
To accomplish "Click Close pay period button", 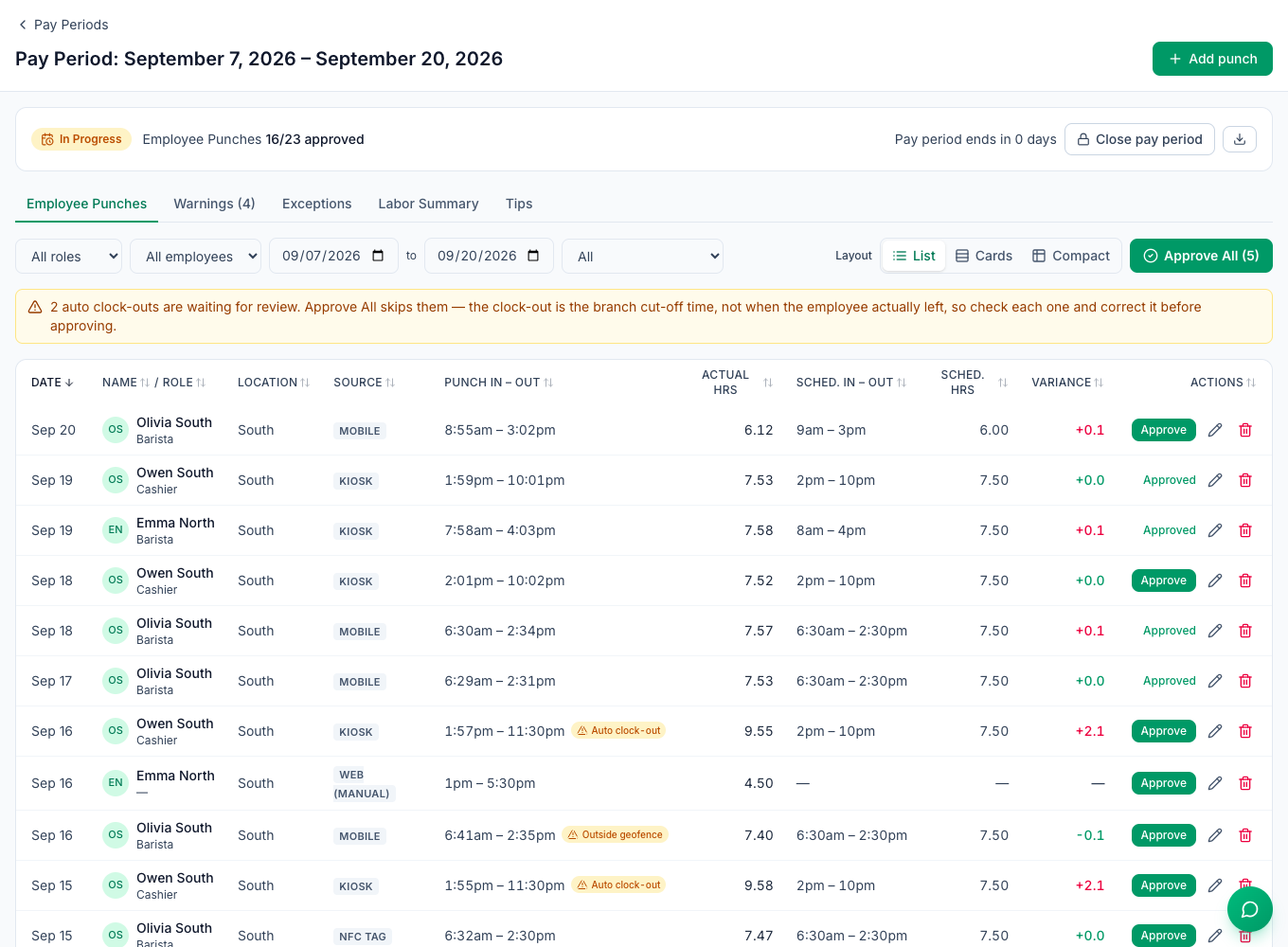I will tap(1139, 139).
